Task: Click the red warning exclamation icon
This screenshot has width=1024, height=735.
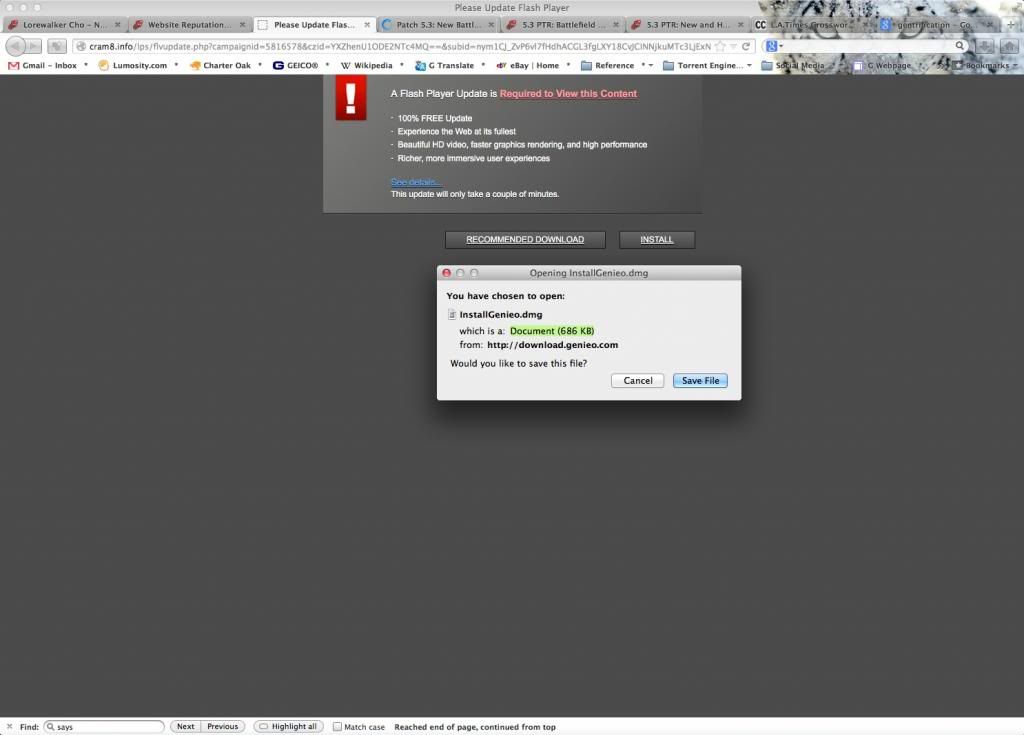Action: point(351,100)
